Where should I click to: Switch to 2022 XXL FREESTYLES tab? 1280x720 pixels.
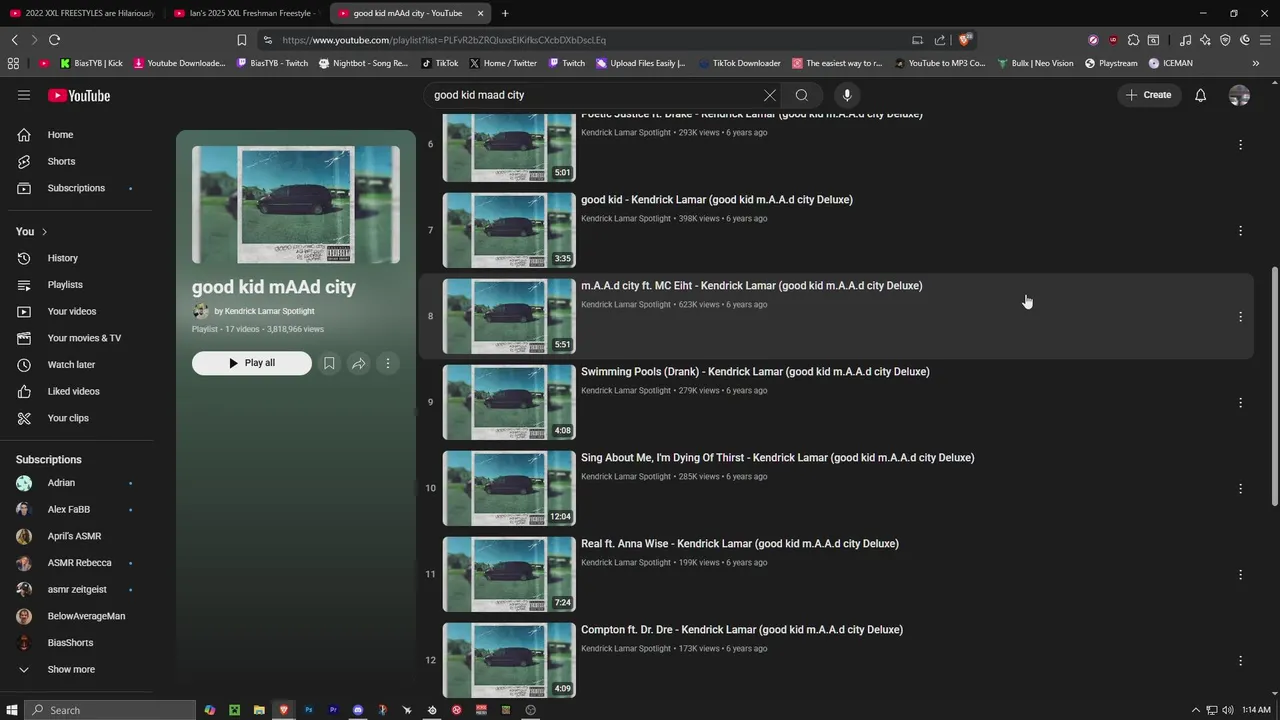click(82, 13)
